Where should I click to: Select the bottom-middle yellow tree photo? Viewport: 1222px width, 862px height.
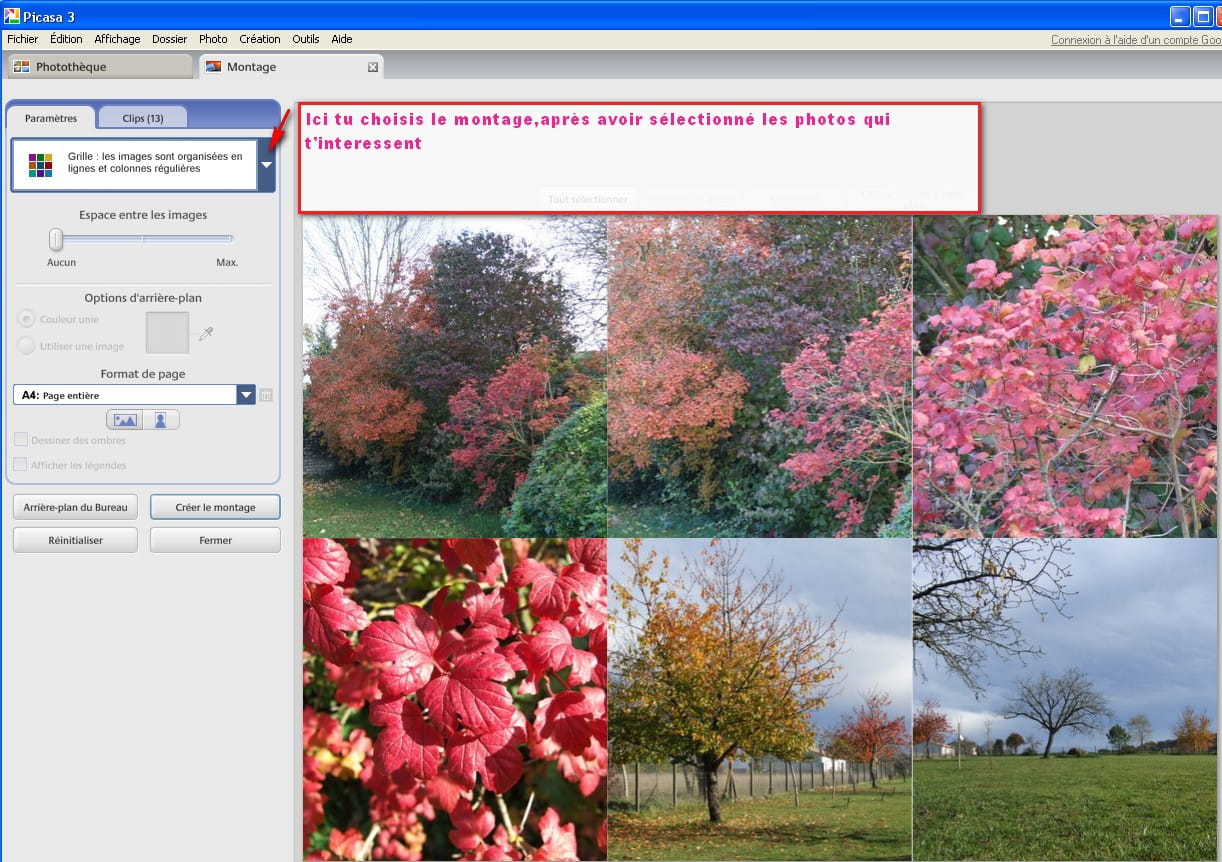(760, 700)
